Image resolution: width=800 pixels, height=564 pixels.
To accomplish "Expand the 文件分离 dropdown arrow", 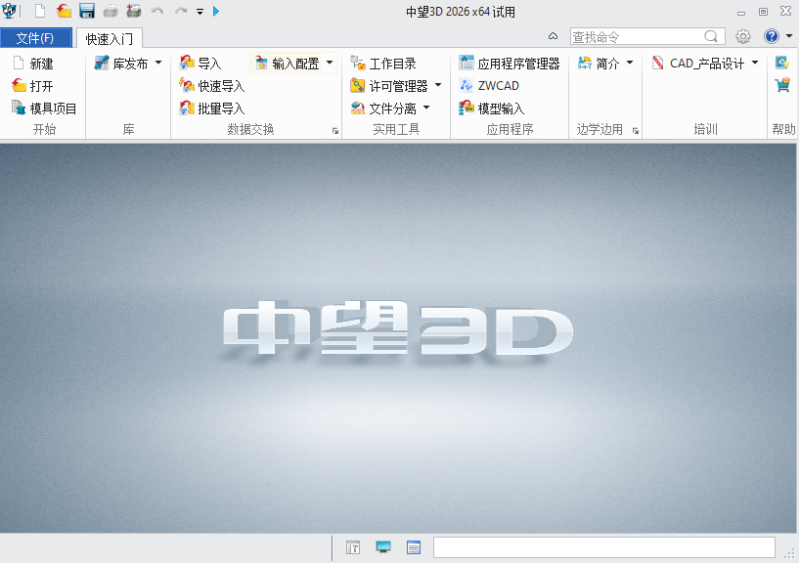I will tap(426, 108).
